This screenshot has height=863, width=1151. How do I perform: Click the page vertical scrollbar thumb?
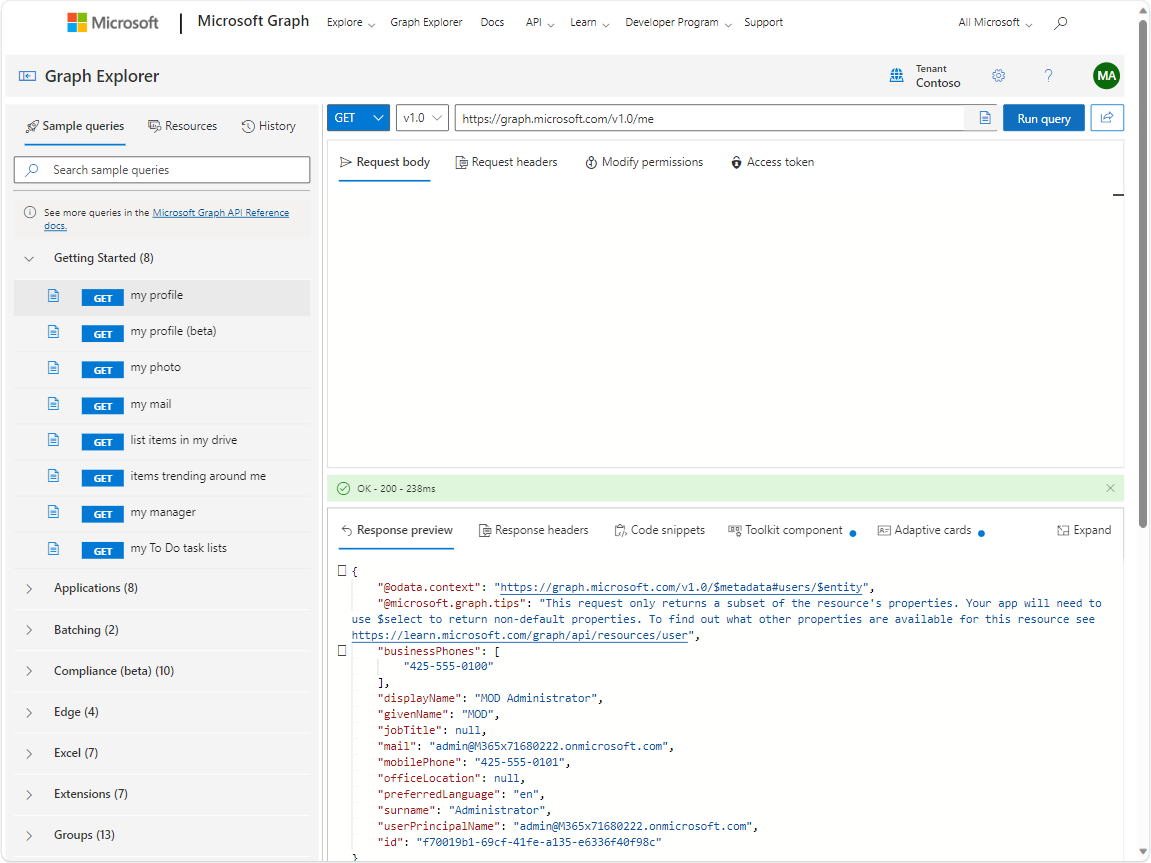point(1143,273)
